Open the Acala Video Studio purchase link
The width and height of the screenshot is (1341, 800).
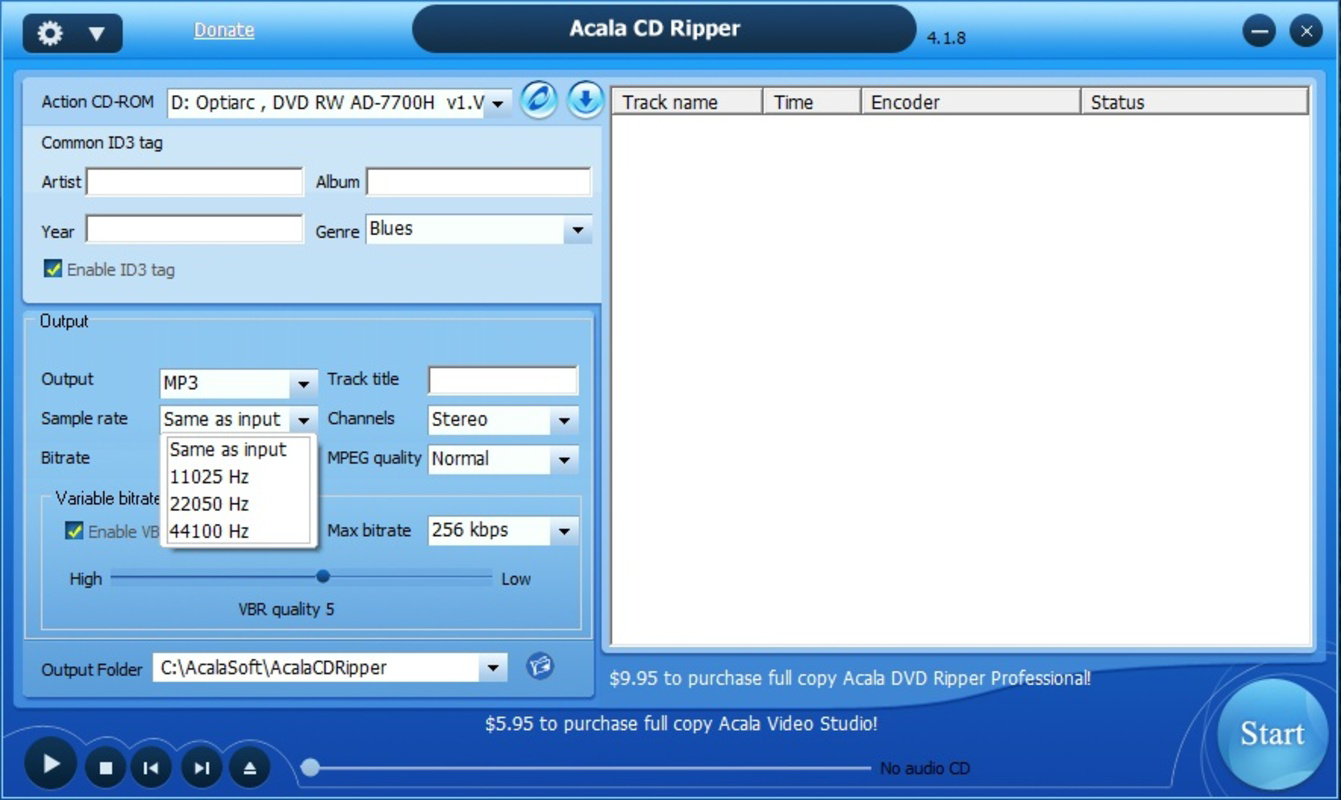(x=681, y=723)
